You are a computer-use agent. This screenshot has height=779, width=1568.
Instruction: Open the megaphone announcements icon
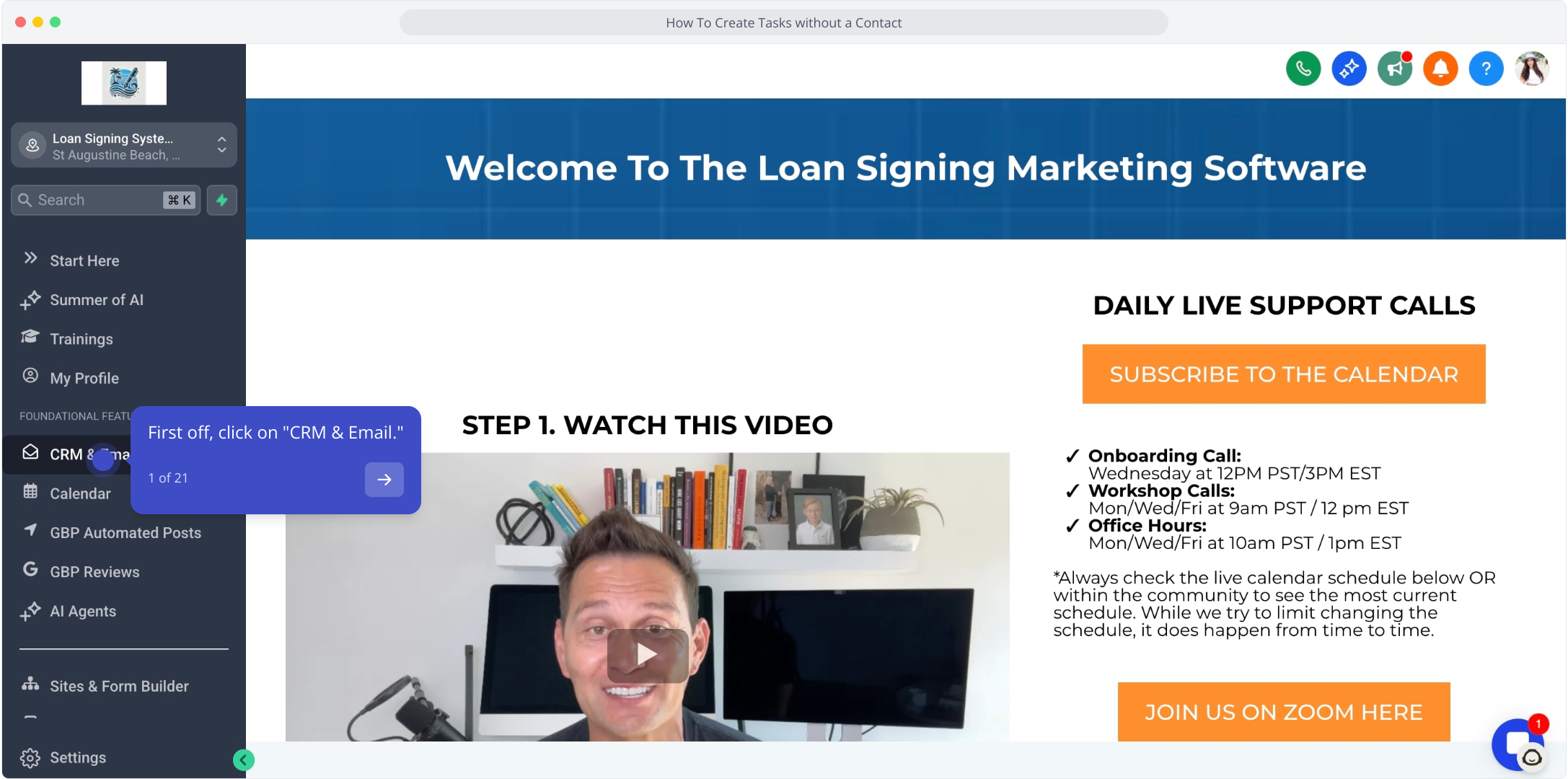(x=1395, y=69)
